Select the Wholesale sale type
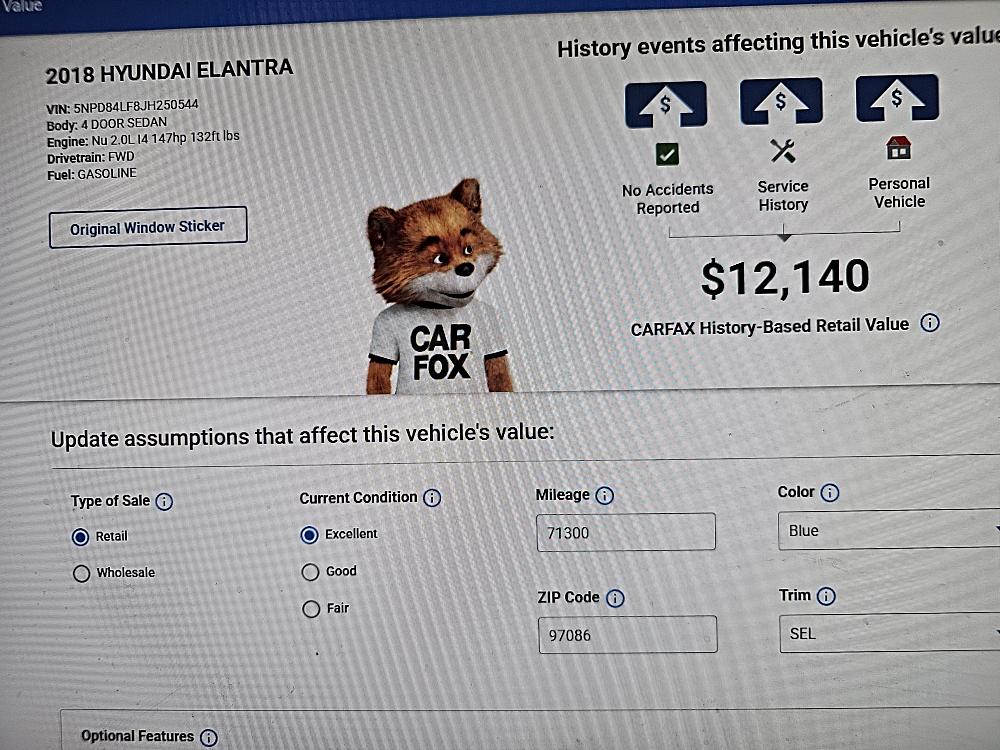The image size is (1000, 750). pos(81,574)
